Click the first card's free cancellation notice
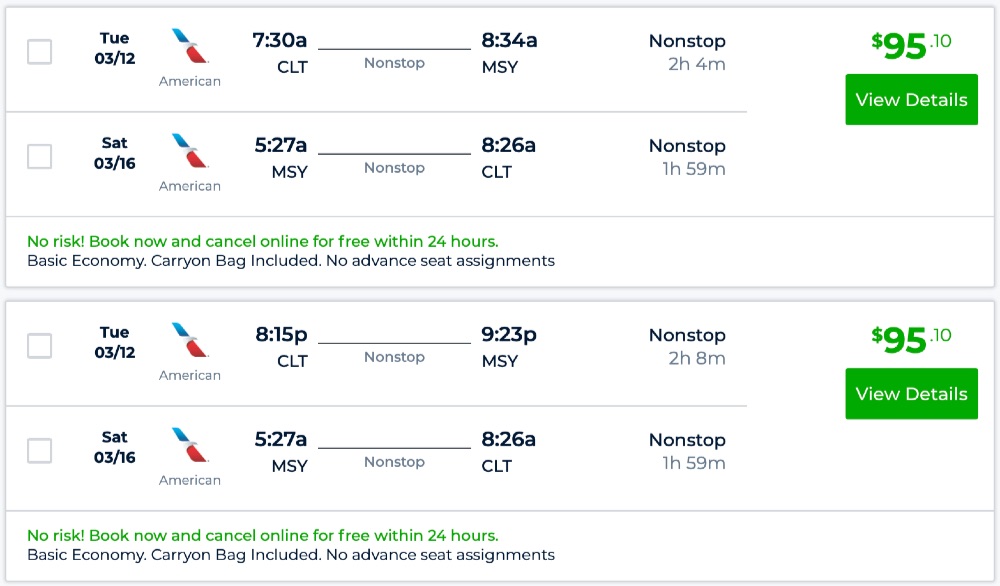The height and width of the screenshot is (586, 1000). pos(263,241)
